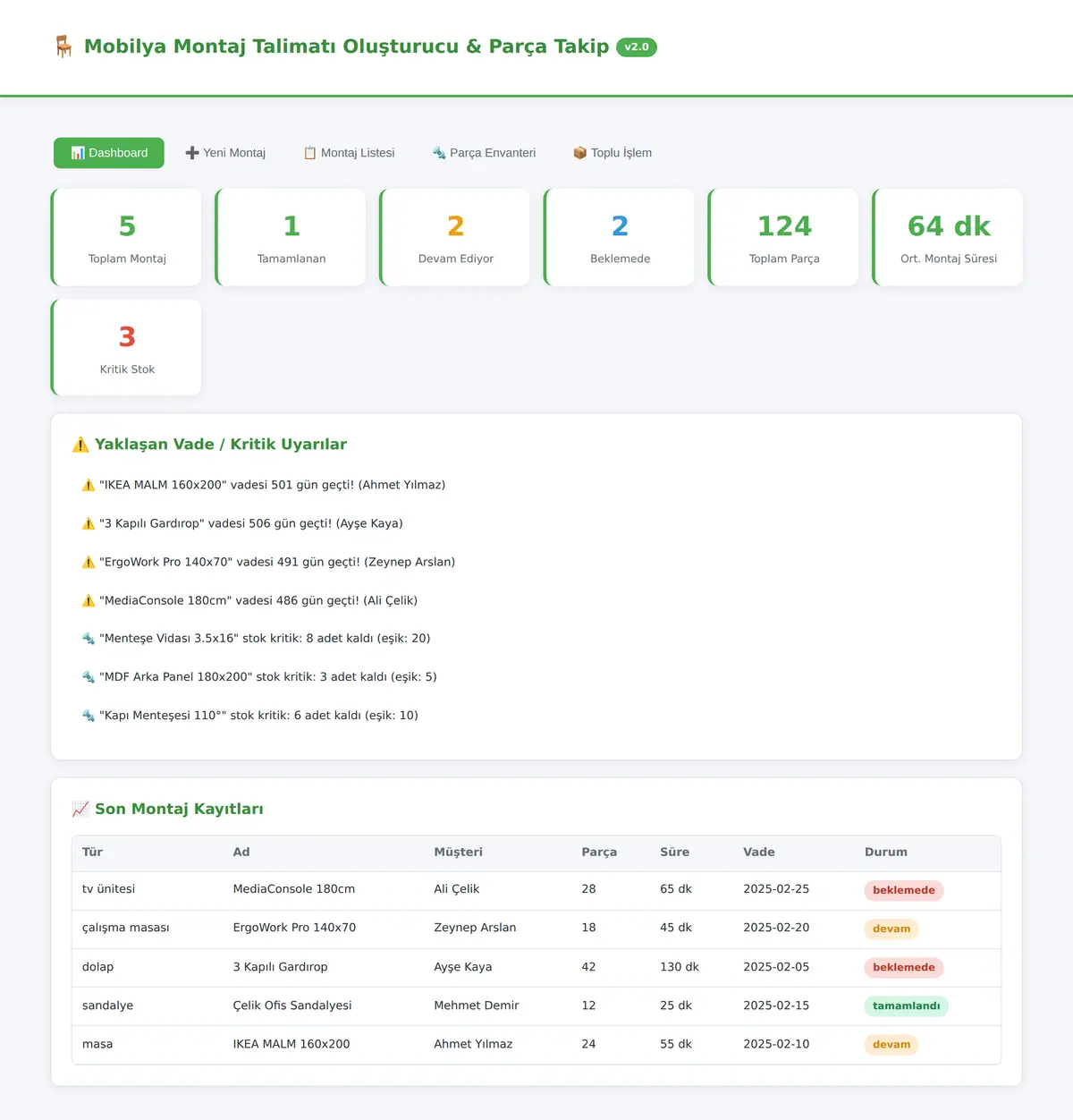Image resolution: width=1073 pixels, height=1120 pixels.
Task: Select the Toplam Montaj stat card
Action: click(x=126, y=237)
